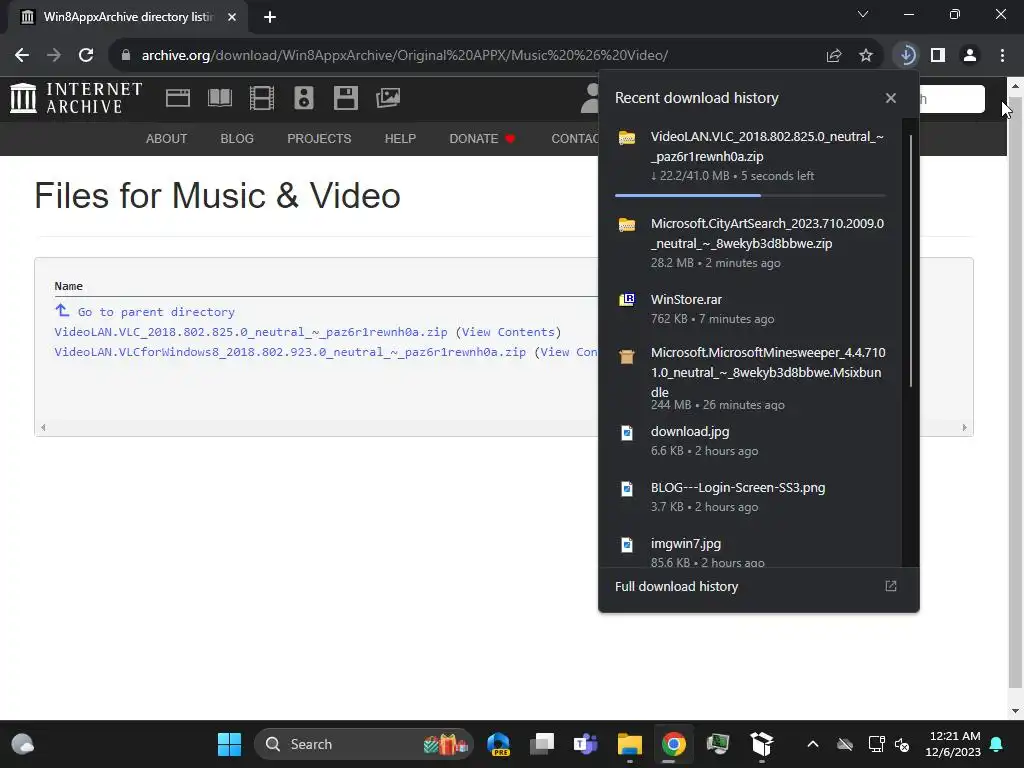This screenshot has width=1024, height=768.
Task: Open the Chrome profile icon
Action: pos(970,56)
